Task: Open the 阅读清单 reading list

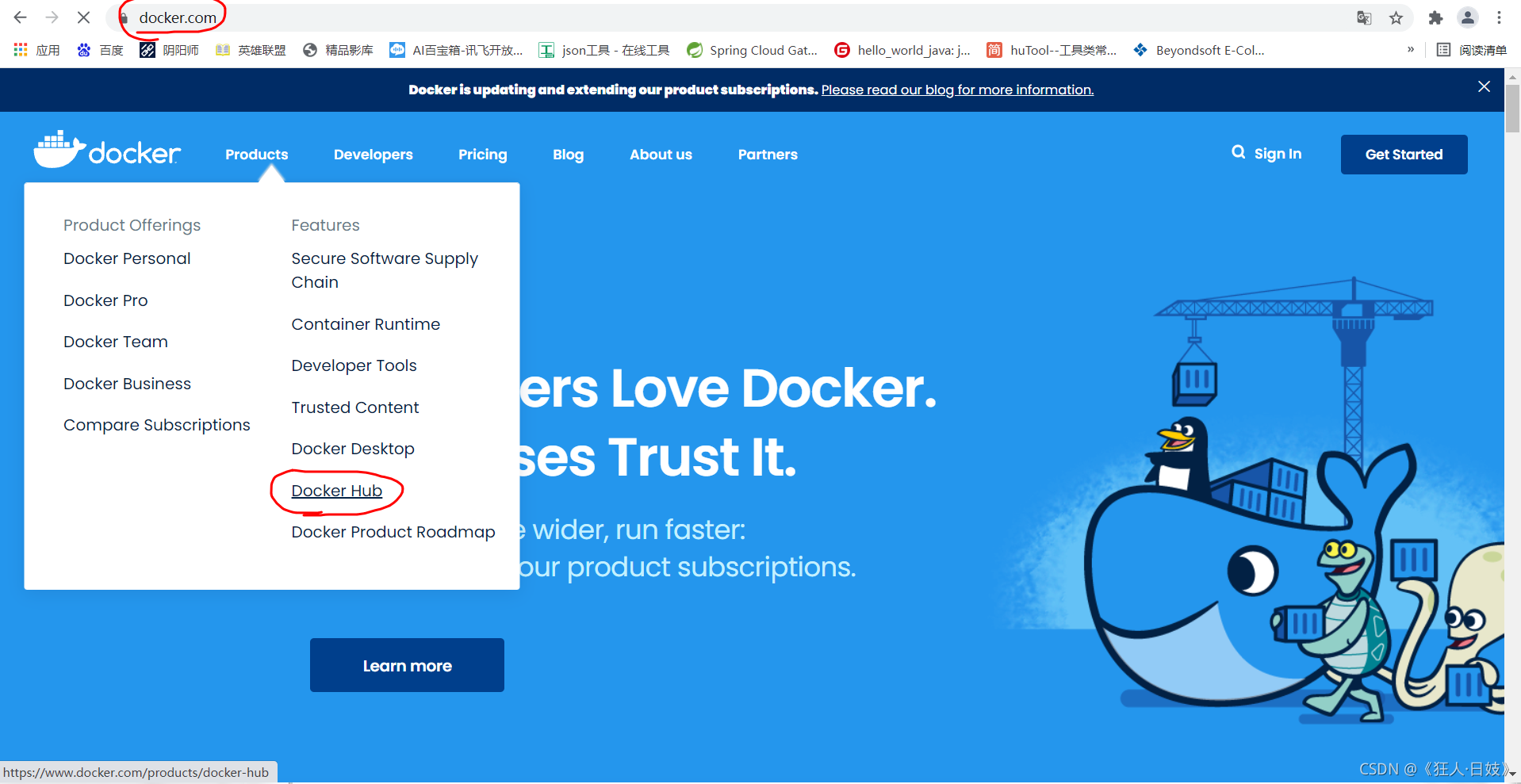Action: (1472, 50)
